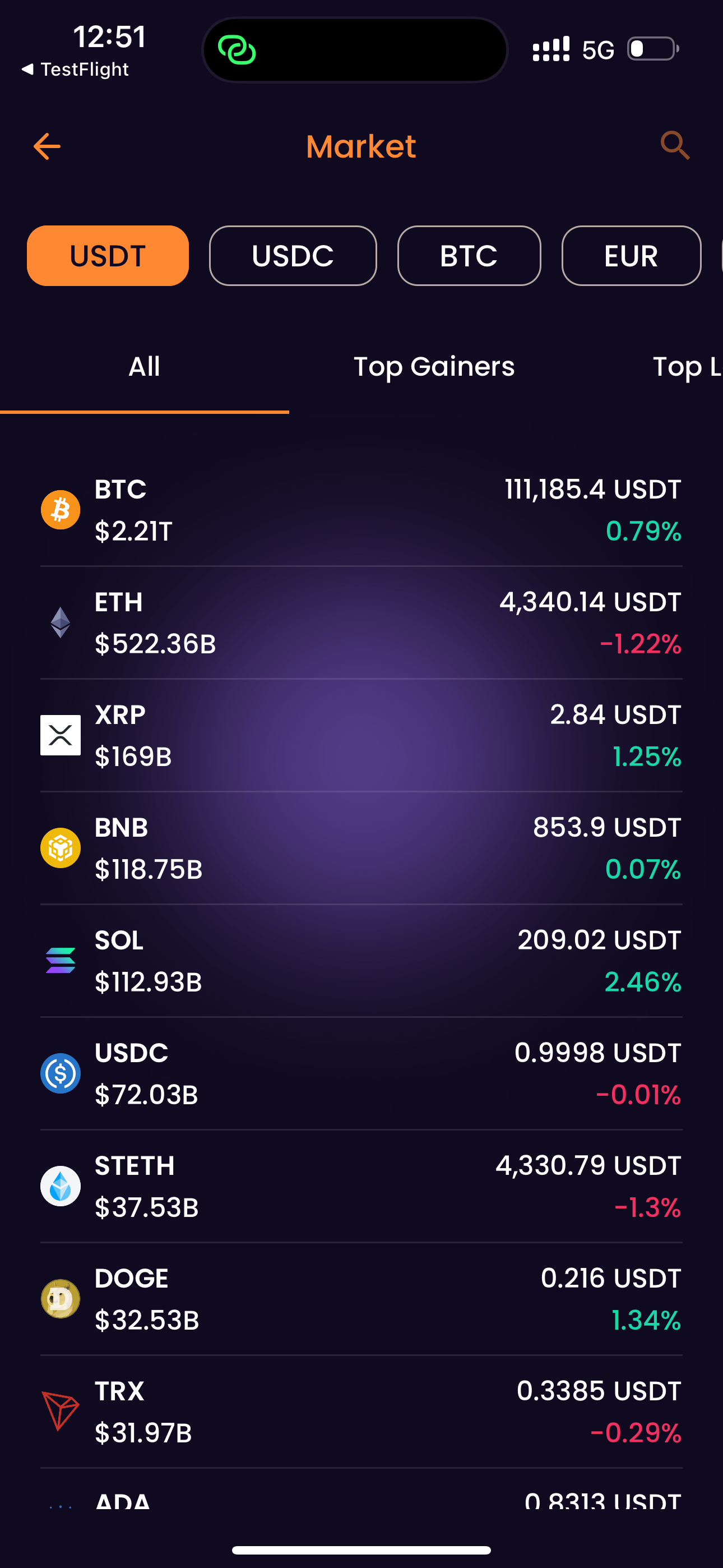Tap the TRON logo icon
This screenshot has height=1568, width=723.
(61, 1411)
